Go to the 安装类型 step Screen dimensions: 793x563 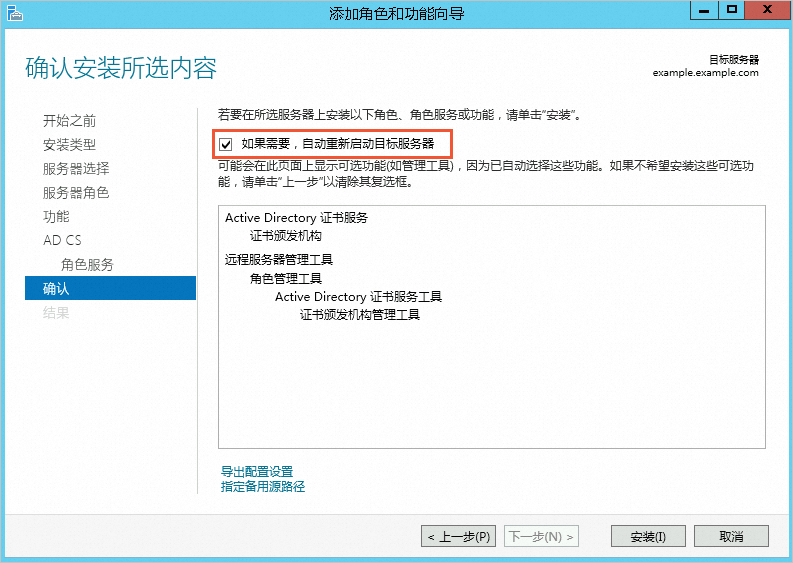click(69, 145)
